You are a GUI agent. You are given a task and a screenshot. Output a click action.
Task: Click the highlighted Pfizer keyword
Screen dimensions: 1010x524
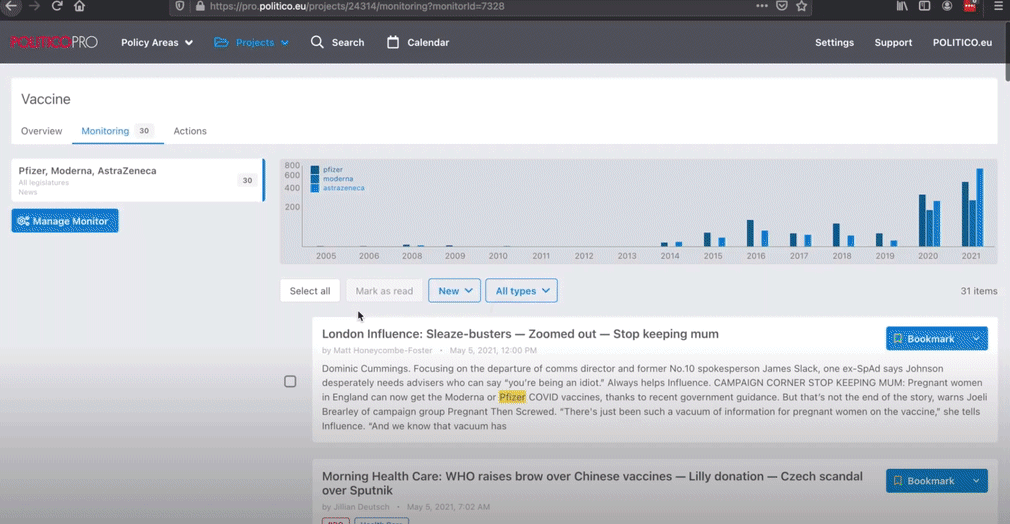(512, 397)
